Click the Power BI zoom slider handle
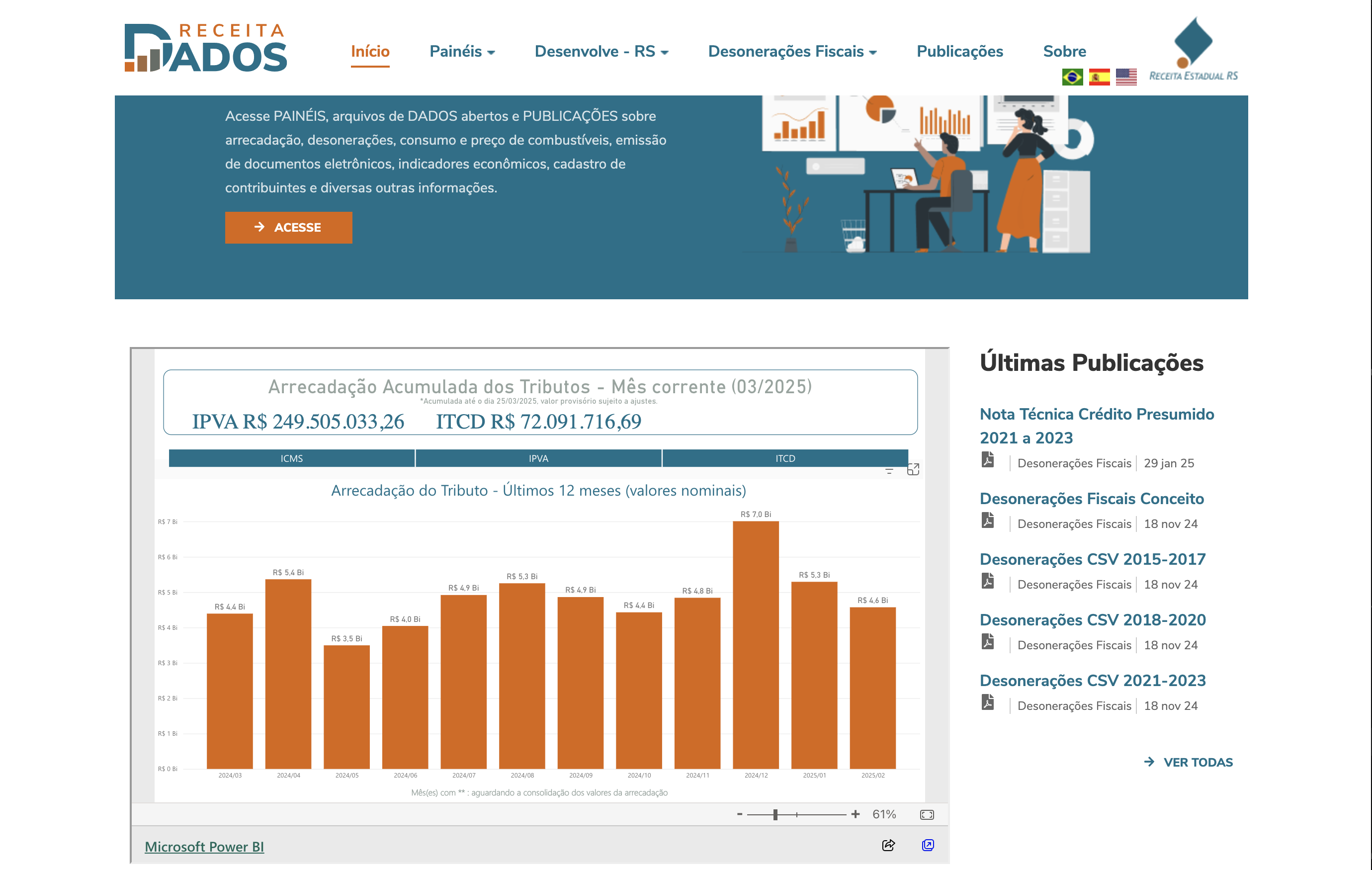Viewport: 1372px width, 870px height. coord(775,815)
